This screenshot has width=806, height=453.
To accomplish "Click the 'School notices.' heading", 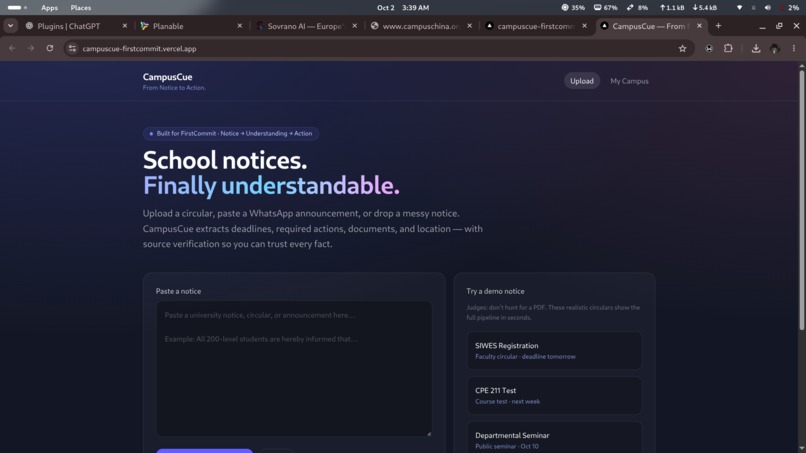I will (225, 160).
